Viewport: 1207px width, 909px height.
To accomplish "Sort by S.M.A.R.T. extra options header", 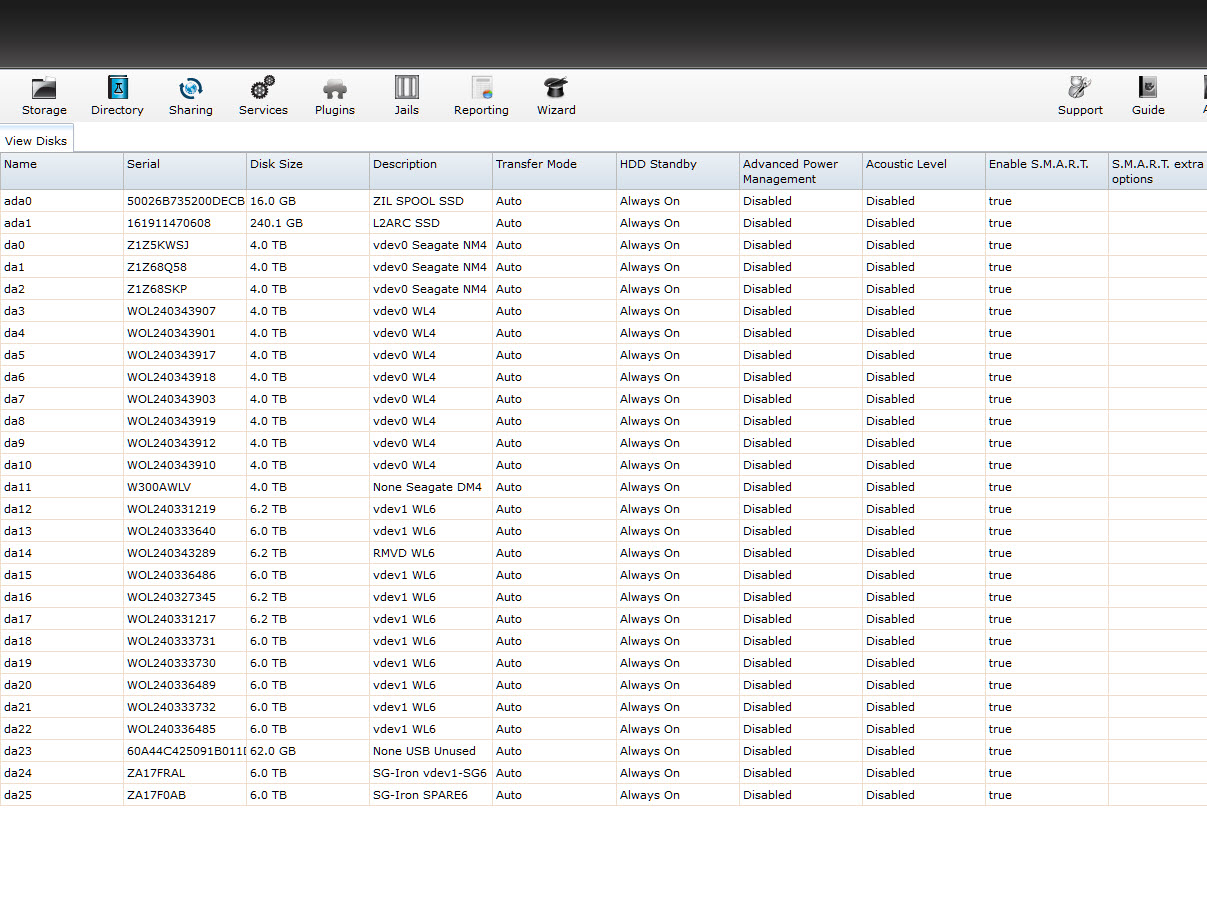I will 1158,171.
